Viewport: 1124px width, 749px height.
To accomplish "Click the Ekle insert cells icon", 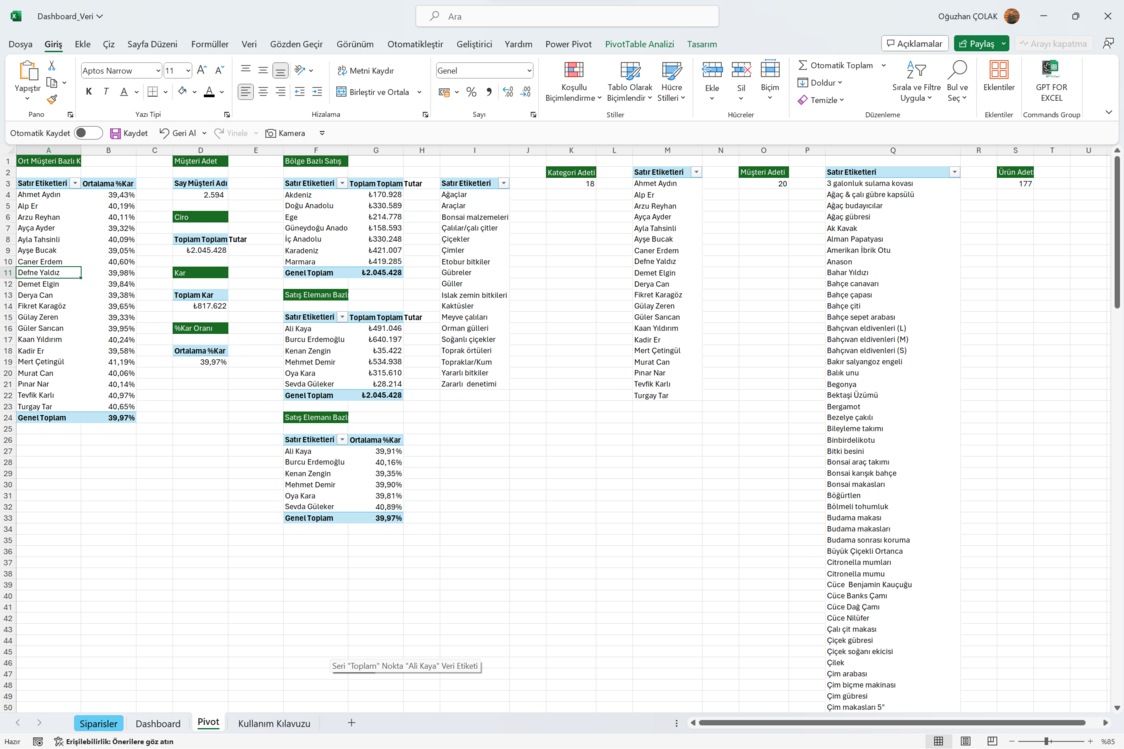I will tap(712, 70).
